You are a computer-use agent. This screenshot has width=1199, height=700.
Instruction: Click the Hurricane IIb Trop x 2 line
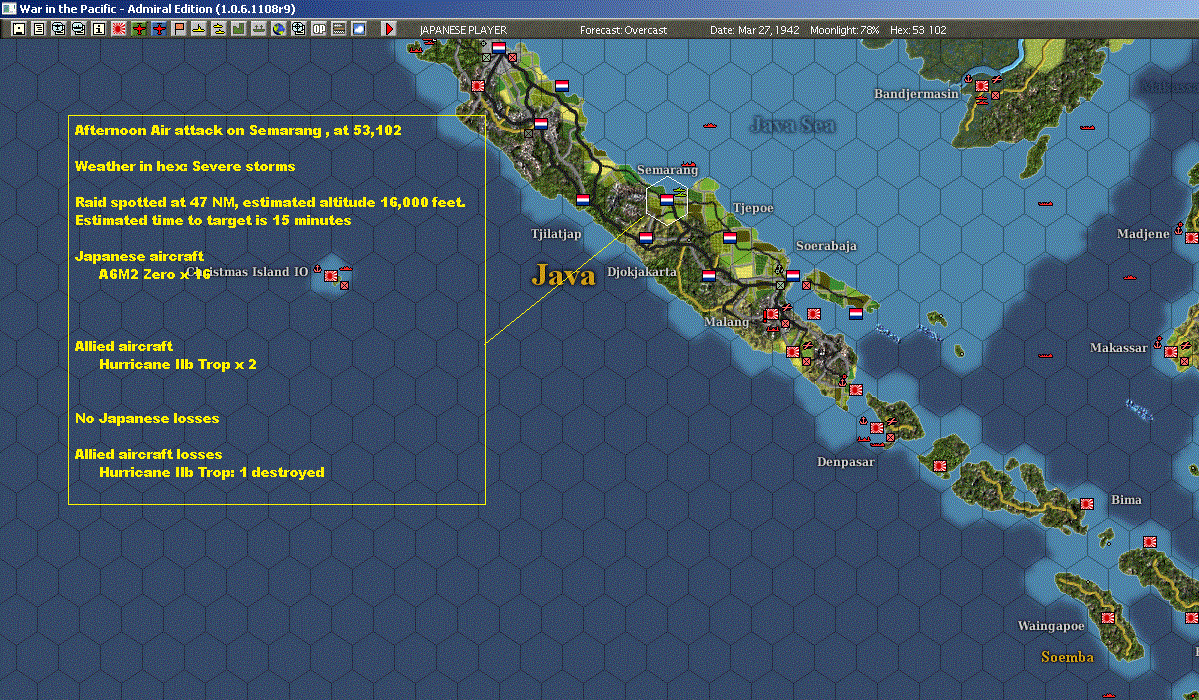click(178, 364)
